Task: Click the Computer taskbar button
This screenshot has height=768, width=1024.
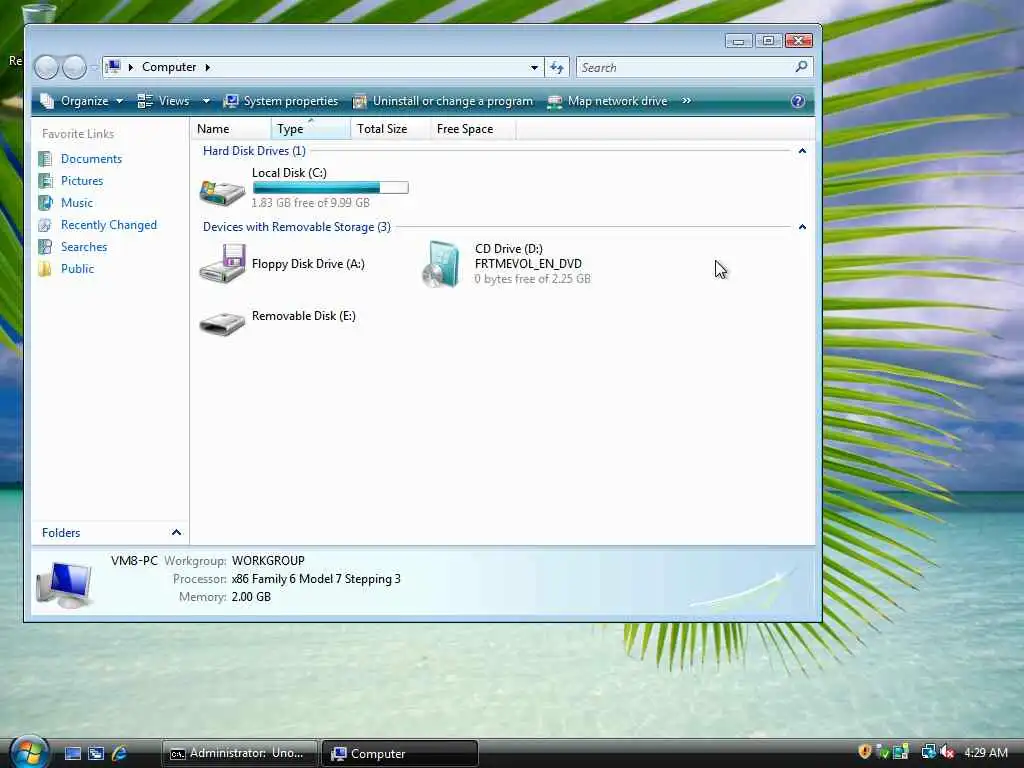Action: tap(400, 754)
